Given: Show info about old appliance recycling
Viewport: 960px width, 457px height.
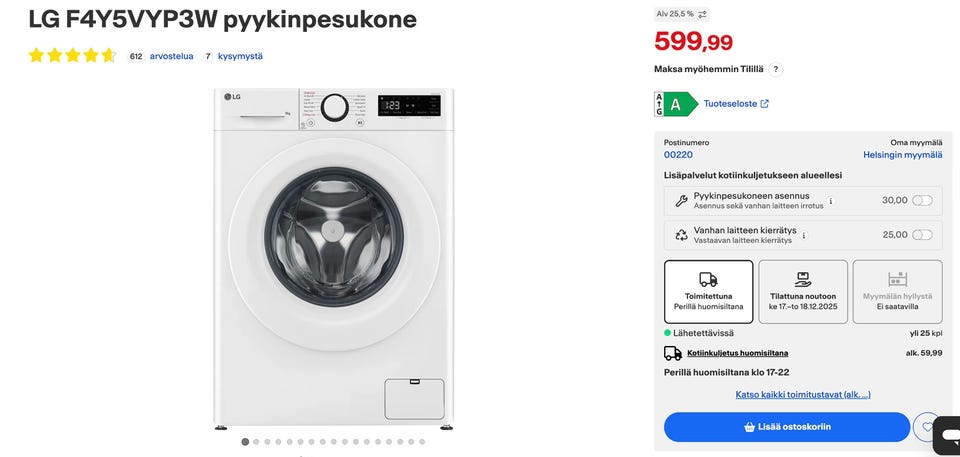Looking at the screenshot, I should point(804,235).
